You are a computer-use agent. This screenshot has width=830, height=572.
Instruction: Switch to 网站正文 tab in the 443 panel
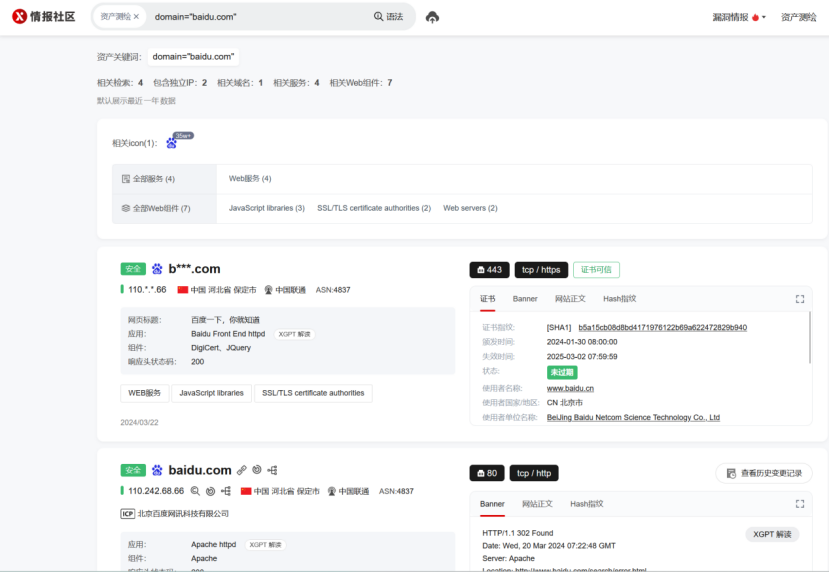tap(570, 299)
